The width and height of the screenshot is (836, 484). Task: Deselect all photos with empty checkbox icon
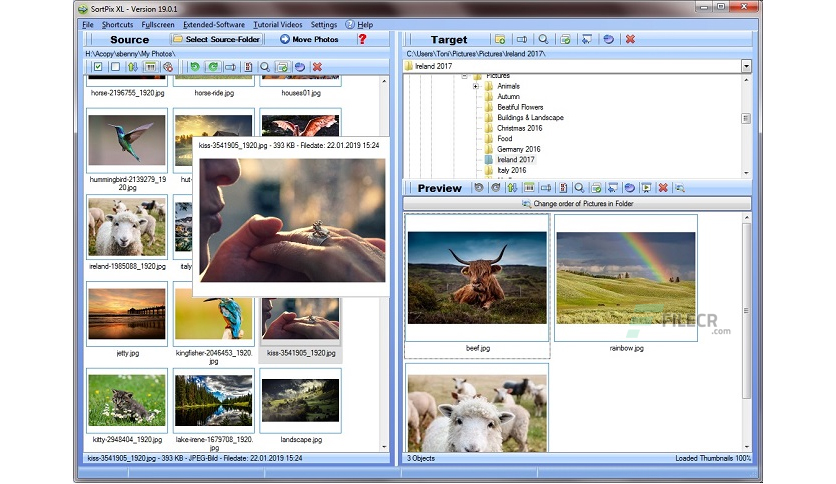point(115,67)
